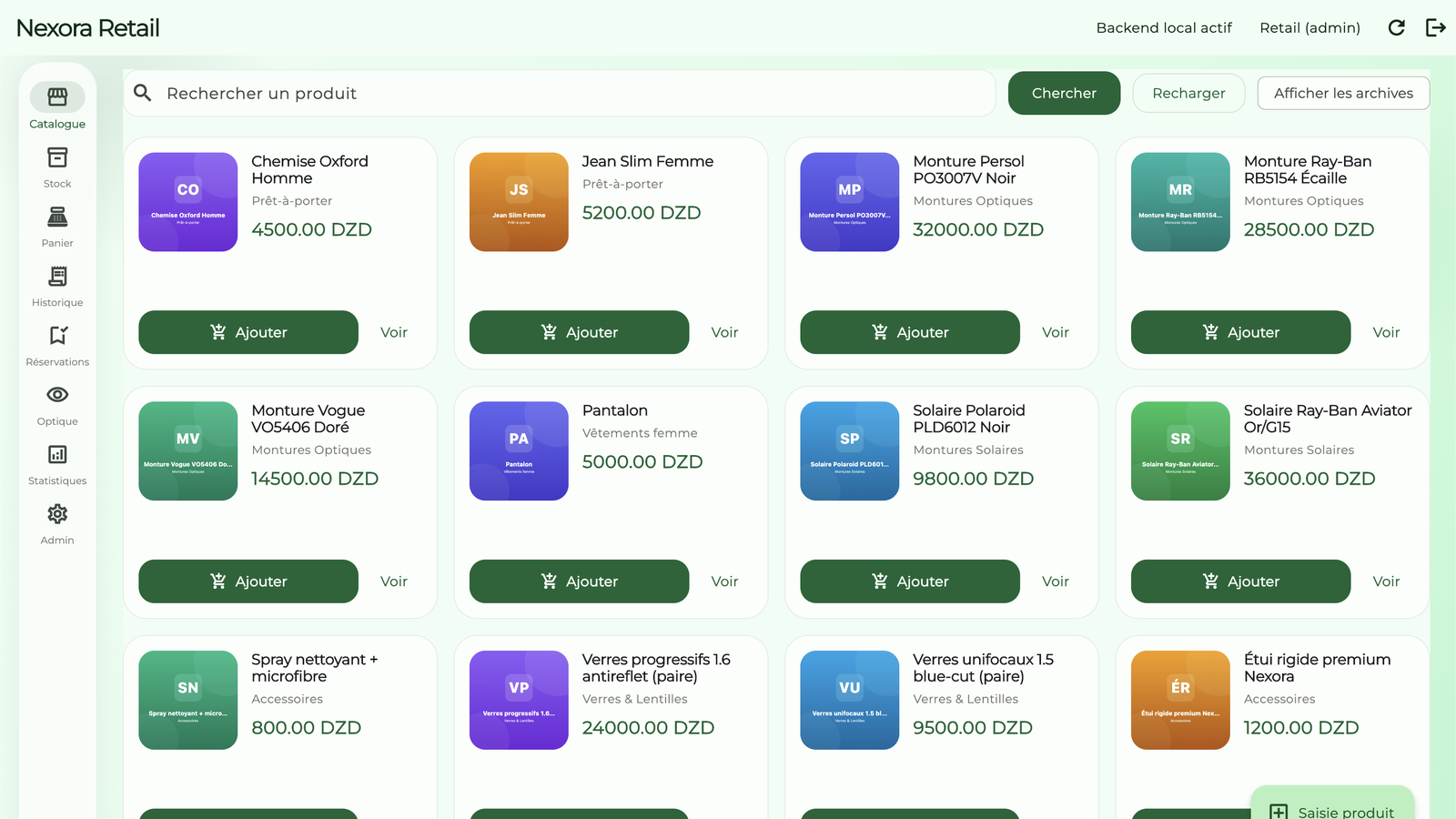
Task: Add Jean Slim Femme to cart
Action: coord(579,332)
